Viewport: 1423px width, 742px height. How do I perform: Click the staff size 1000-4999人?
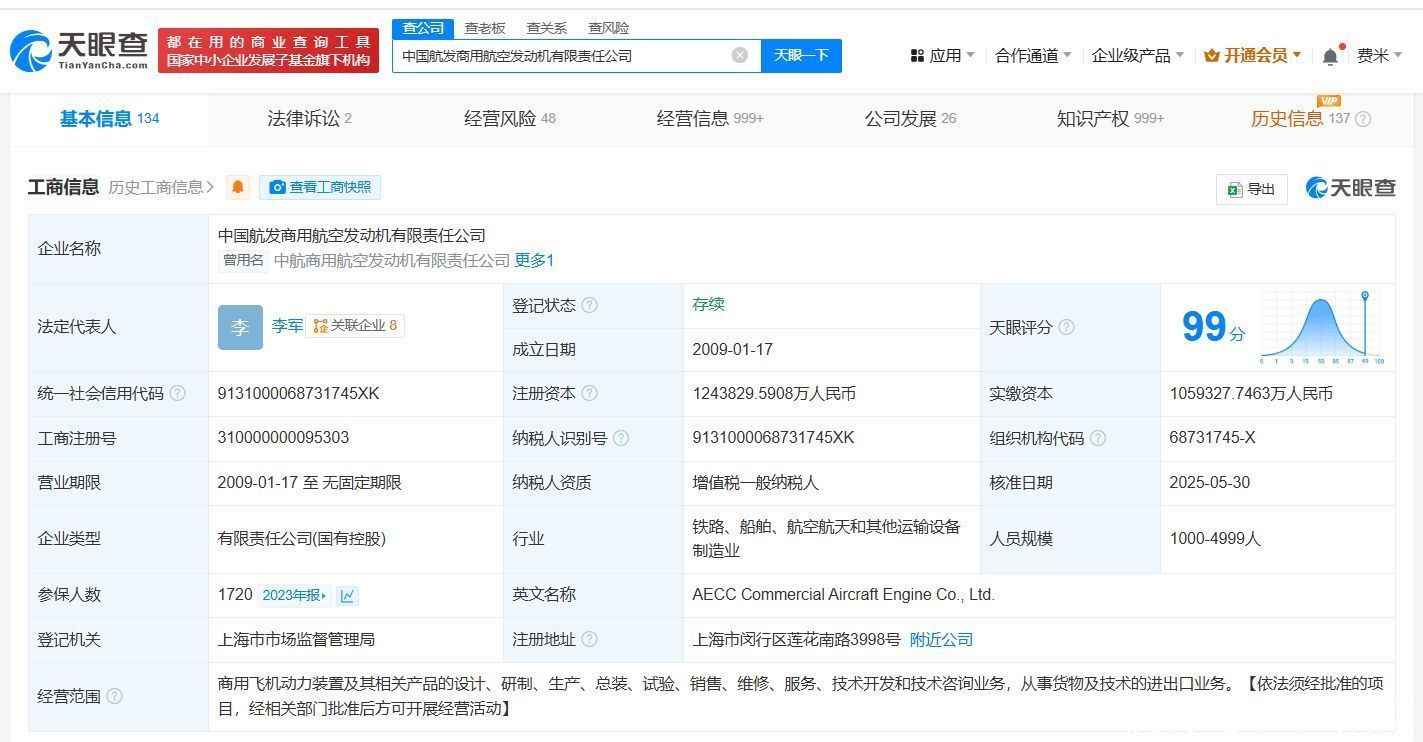click(1215, 538)
